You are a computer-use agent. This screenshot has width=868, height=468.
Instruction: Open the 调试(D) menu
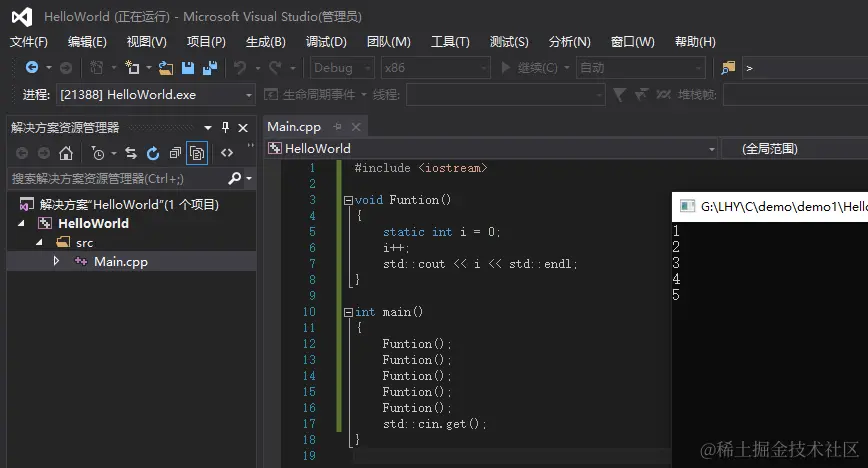[326, 42]
